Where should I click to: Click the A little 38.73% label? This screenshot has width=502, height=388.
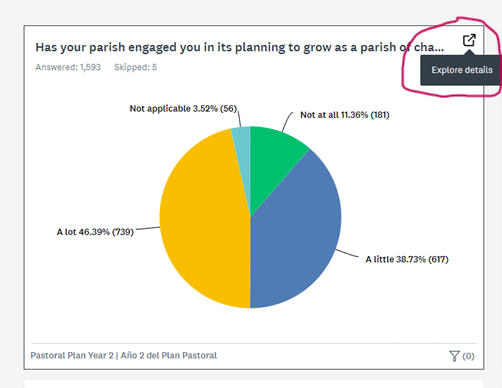[x=407, y=259]
